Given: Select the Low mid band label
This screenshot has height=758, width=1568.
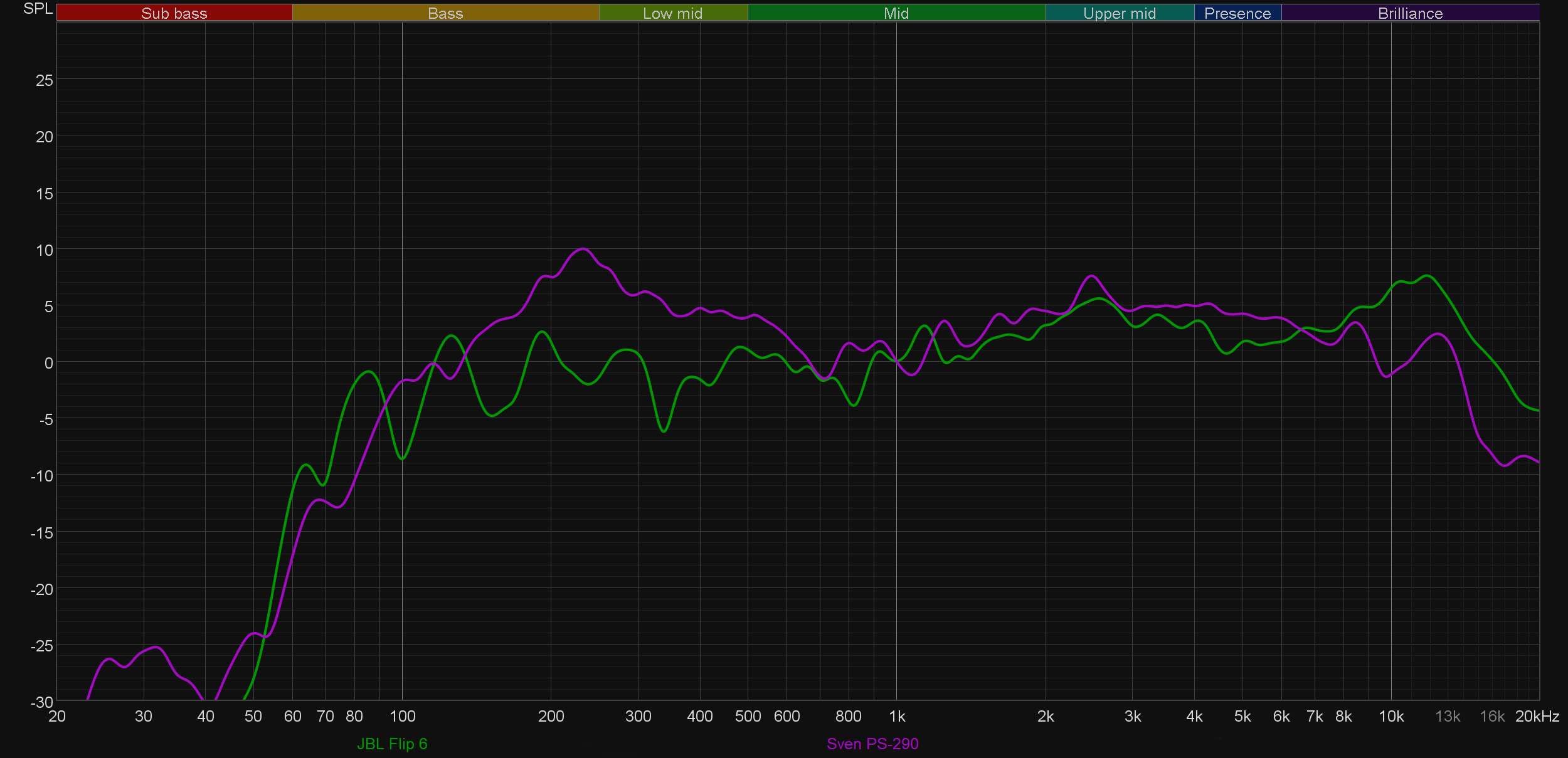Looking at the screenshot, I should pos(672,13).
